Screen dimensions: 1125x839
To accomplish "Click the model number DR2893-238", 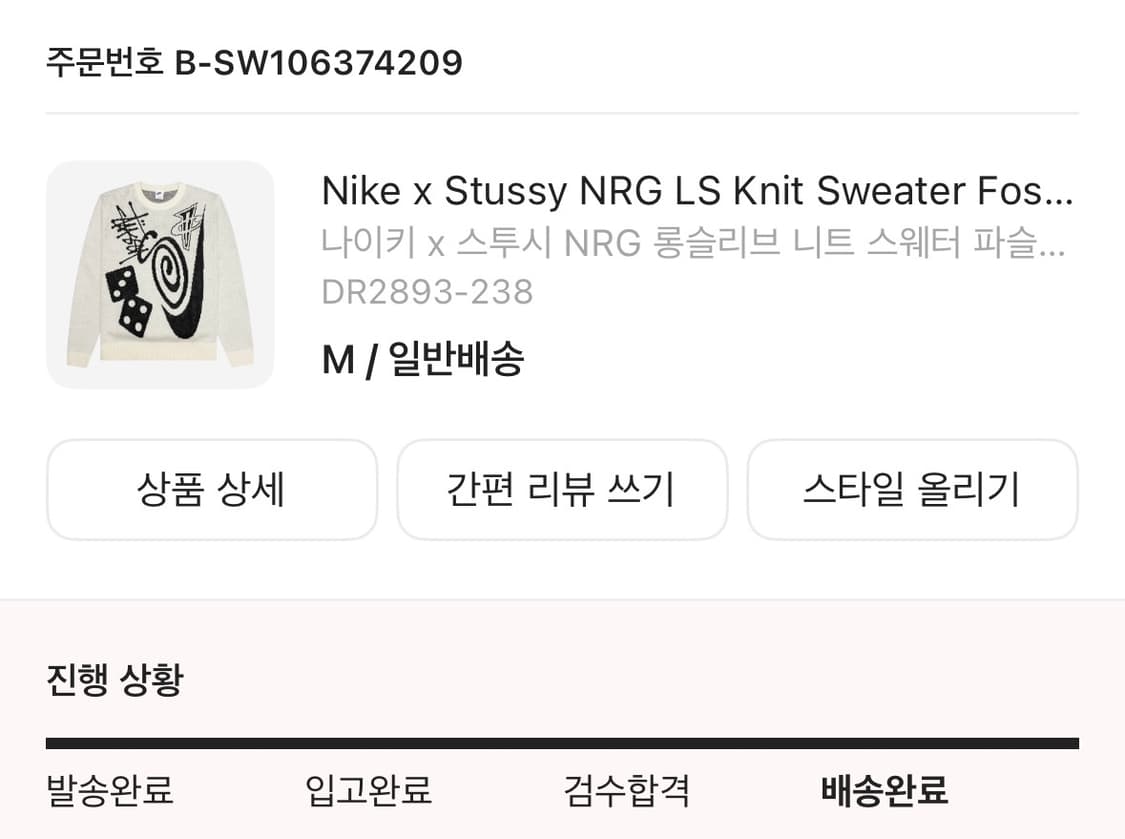I will coord(427,292).
